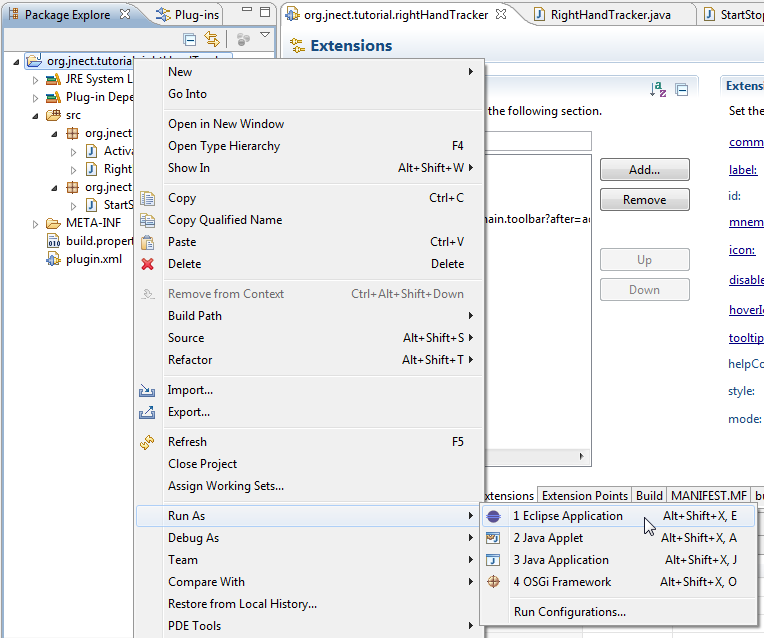Select Assign Working Sets...
Screen dimensions: 764x638
pyautogui.click(x=309, y=486)
